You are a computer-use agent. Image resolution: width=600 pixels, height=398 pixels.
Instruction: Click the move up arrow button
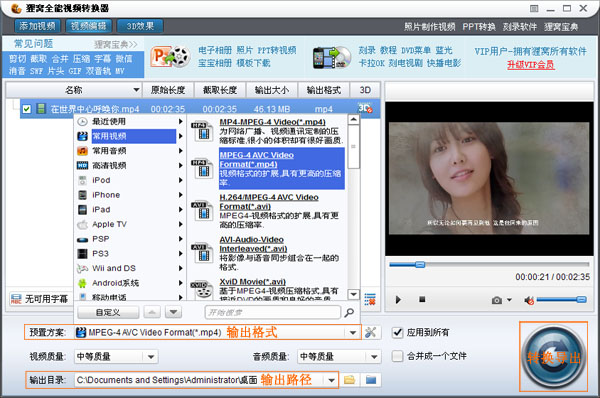click(152, 312)
